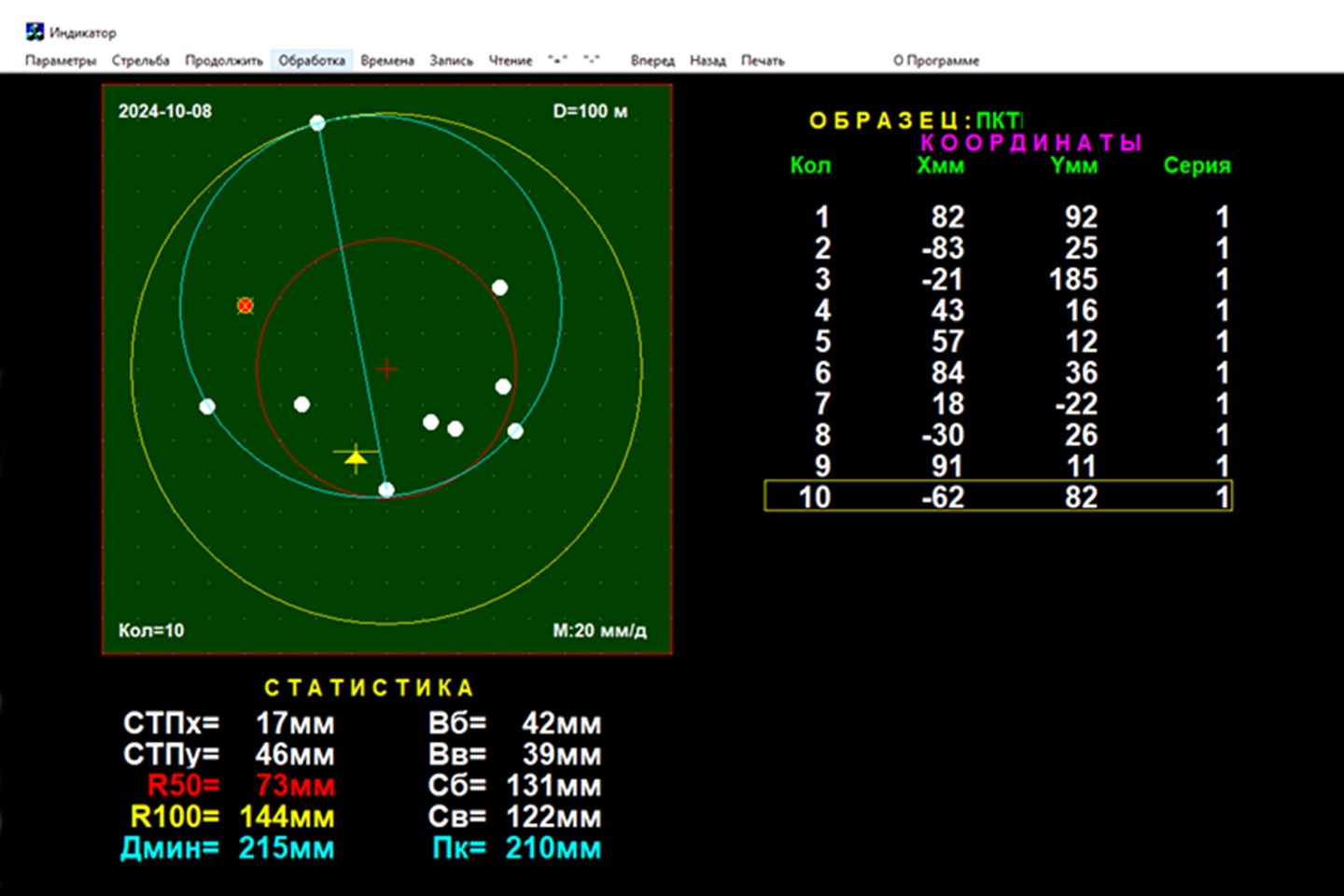Open the highlighted Обработка menu
Image resolution: width=1344 pixels, height=896 pixels.
click(312, 61)
